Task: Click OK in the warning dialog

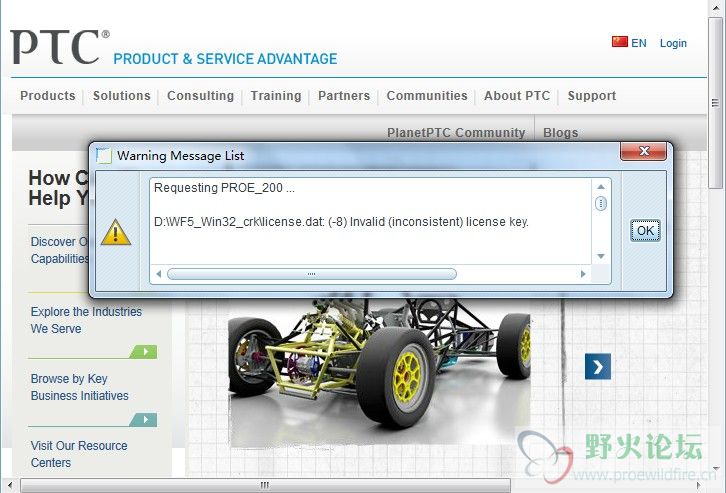Action: [x=645, y=231]
